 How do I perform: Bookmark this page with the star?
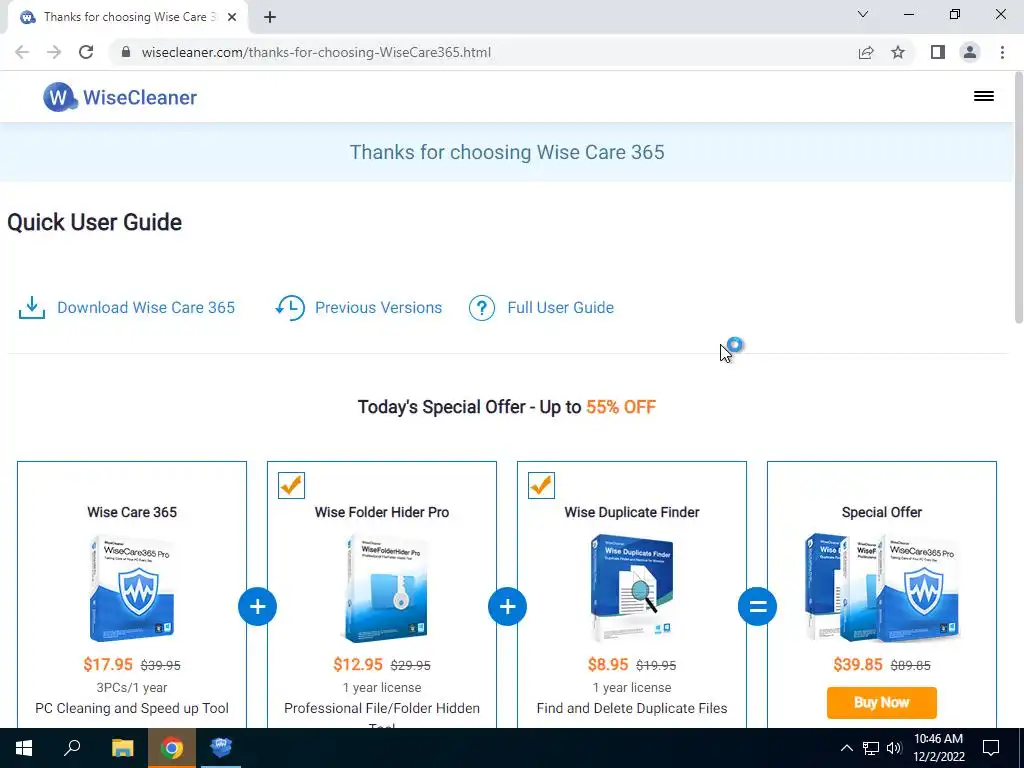tap(898, 52)
